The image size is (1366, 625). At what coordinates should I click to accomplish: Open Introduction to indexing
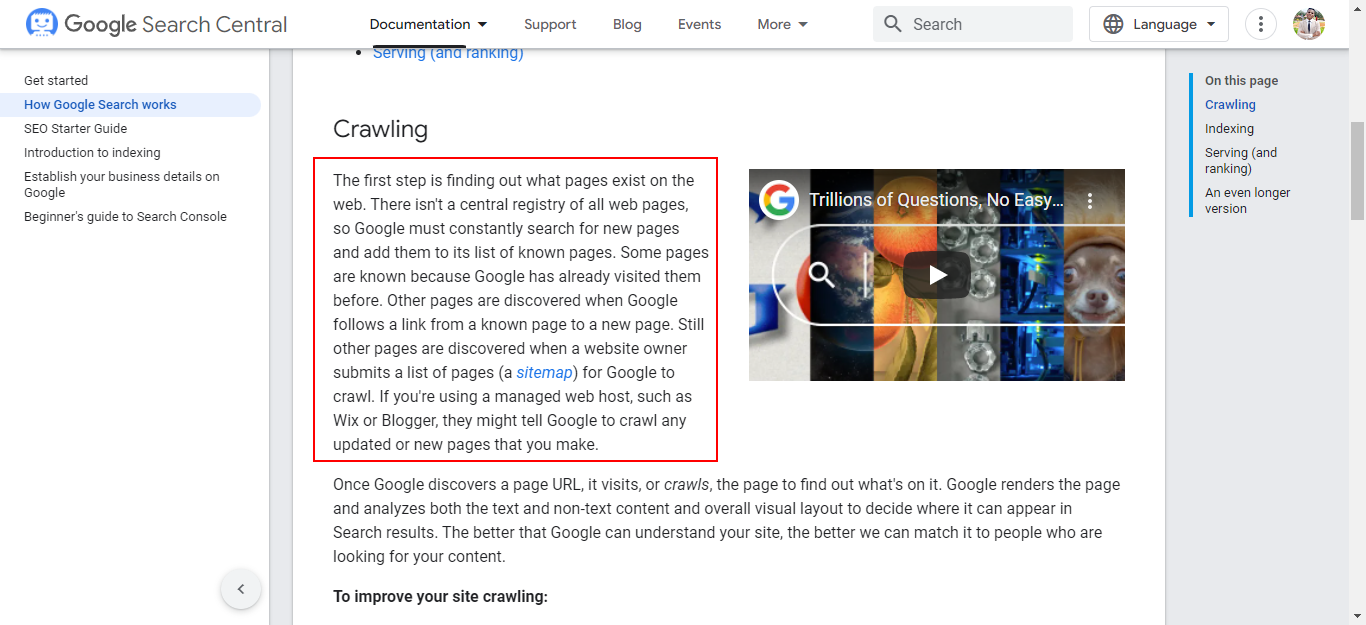[x=92, y=152]
